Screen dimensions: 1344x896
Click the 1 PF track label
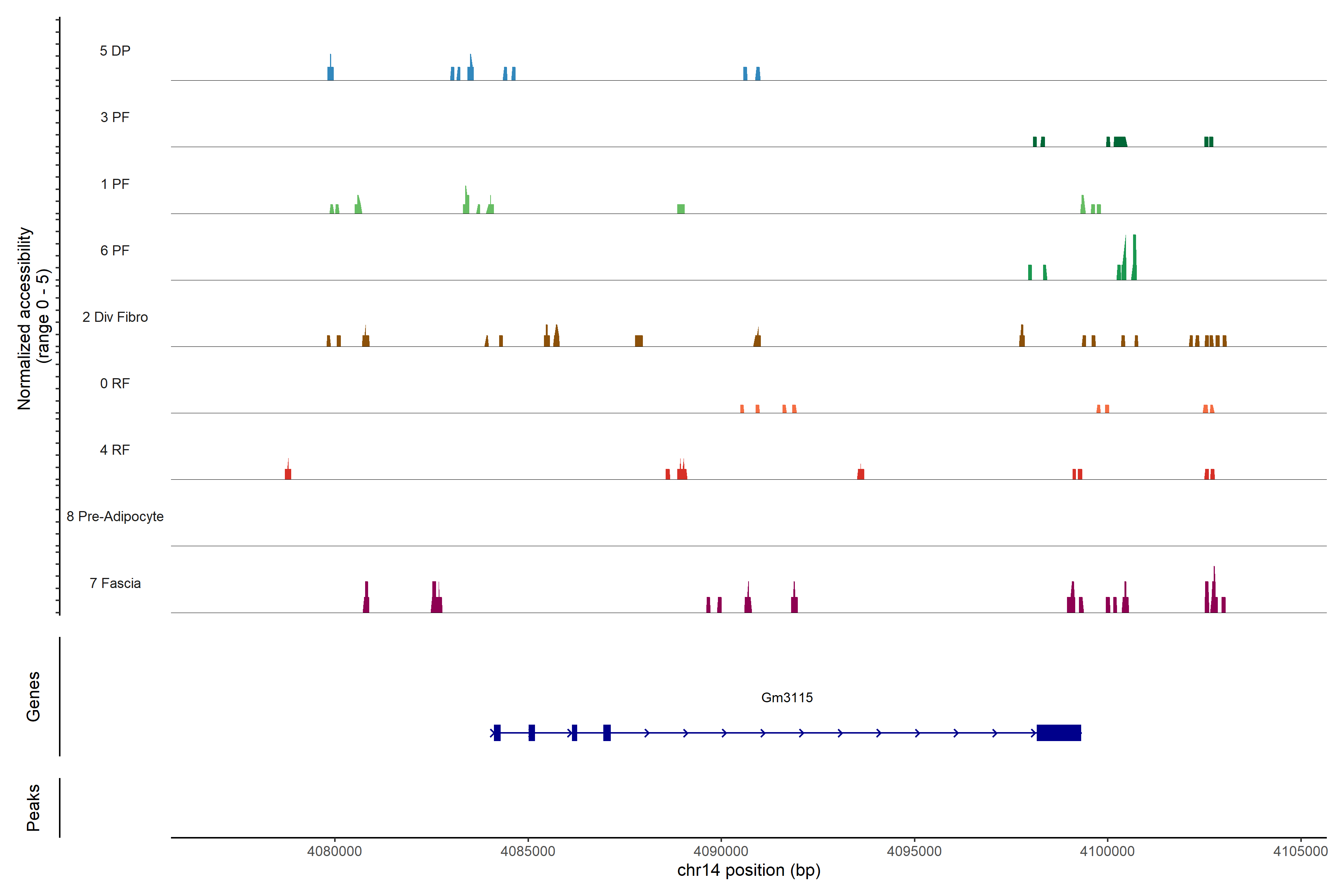115,184
